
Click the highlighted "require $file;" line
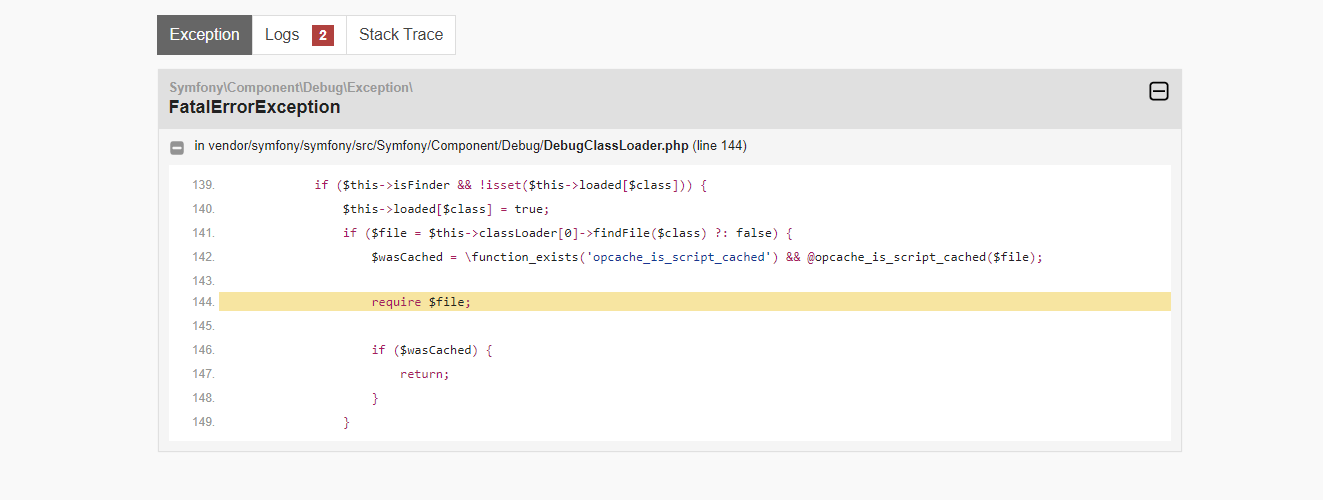[x=420, y=302]
